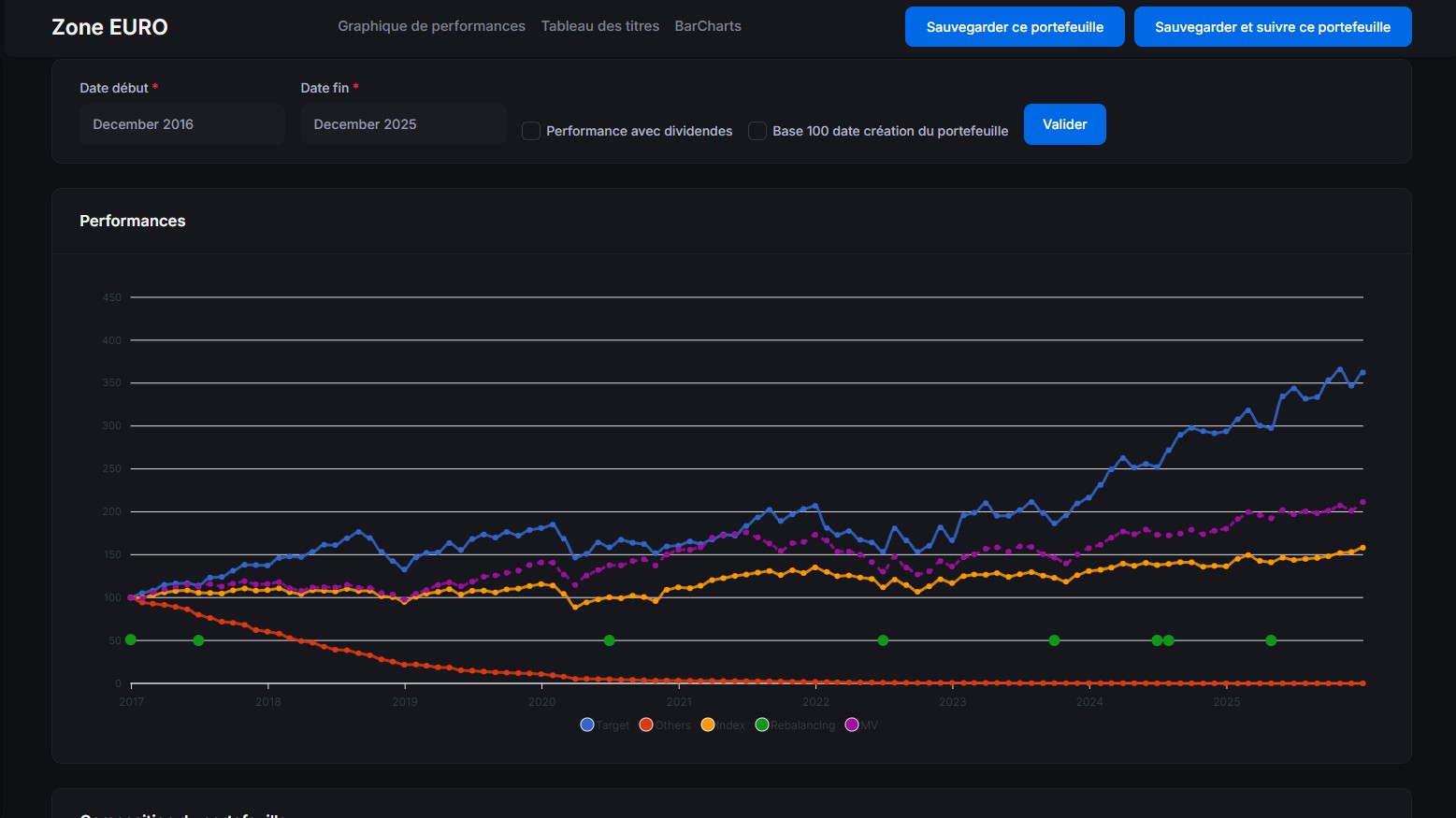Image resolution: width=1456 pixels, height=818 pixels.
Task: Change the end date from December 2025
Action: 403,123
